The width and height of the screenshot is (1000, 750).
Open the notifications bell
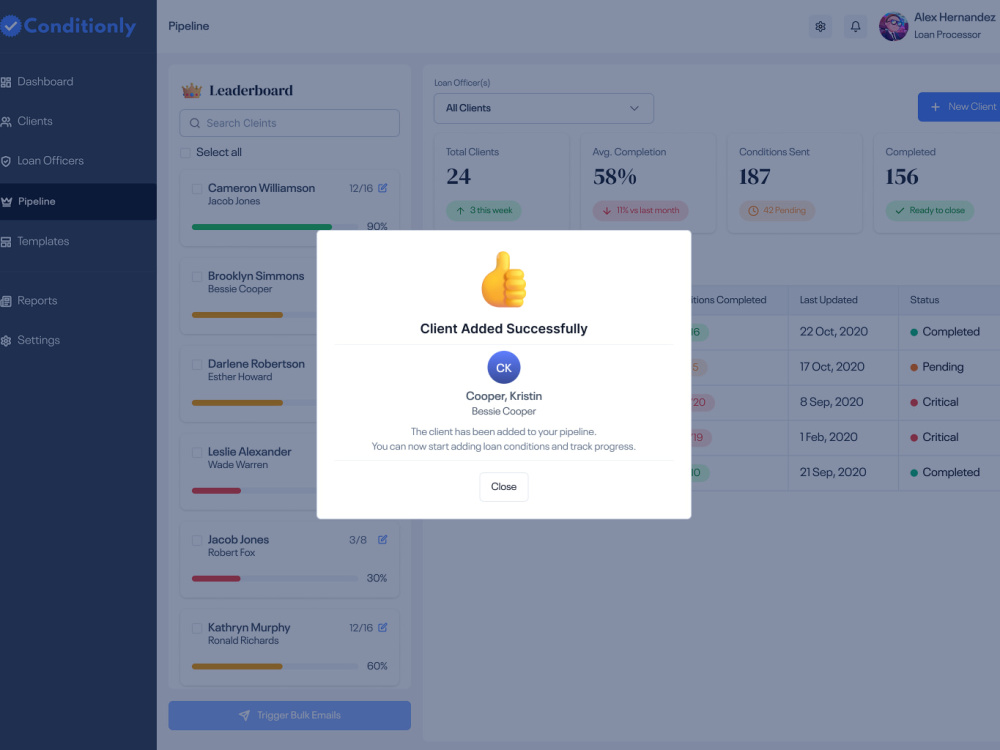(x=855, y=26)
